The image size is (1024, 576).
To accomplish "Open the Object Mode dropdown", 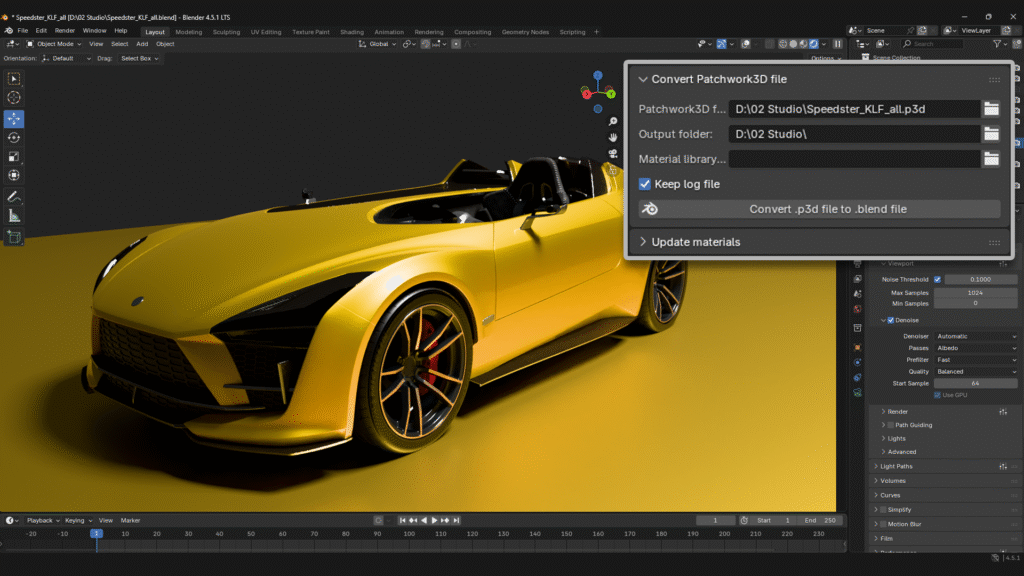I will [x=54, y=44].
